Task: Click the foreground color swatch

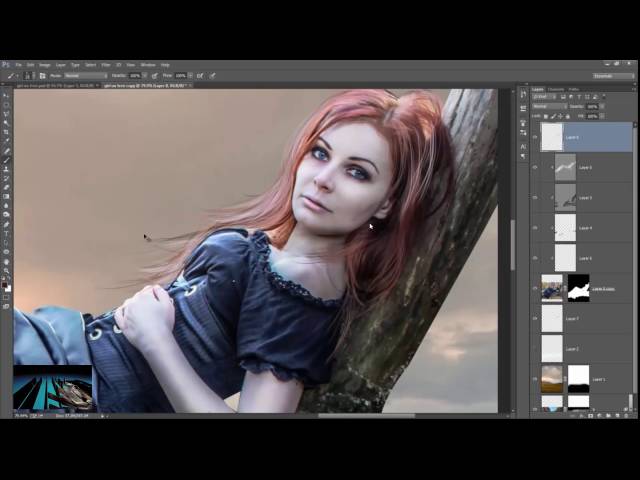Action: (x=4, y=285)
